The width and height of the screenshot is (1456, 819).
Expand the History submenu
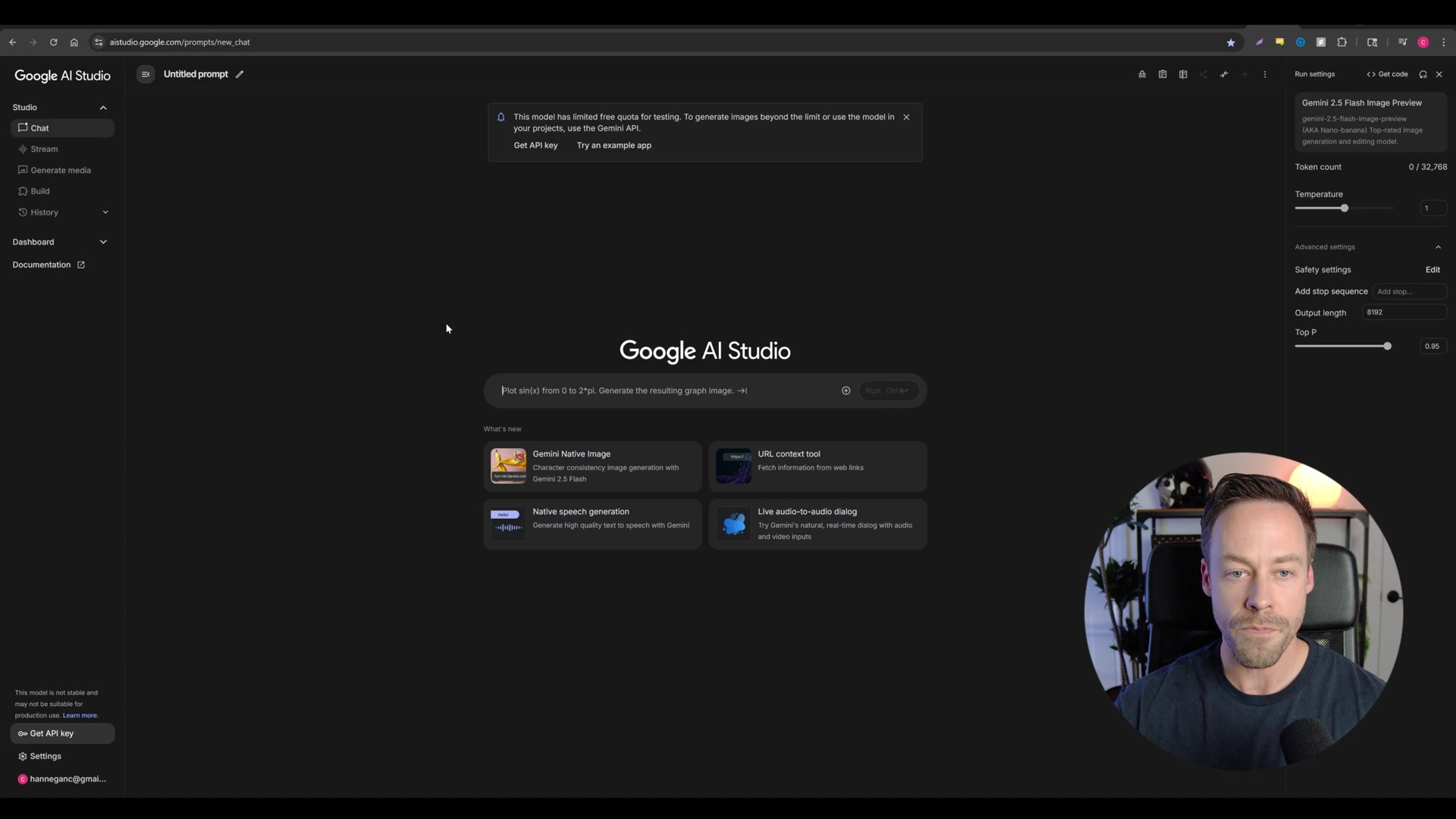105,212
